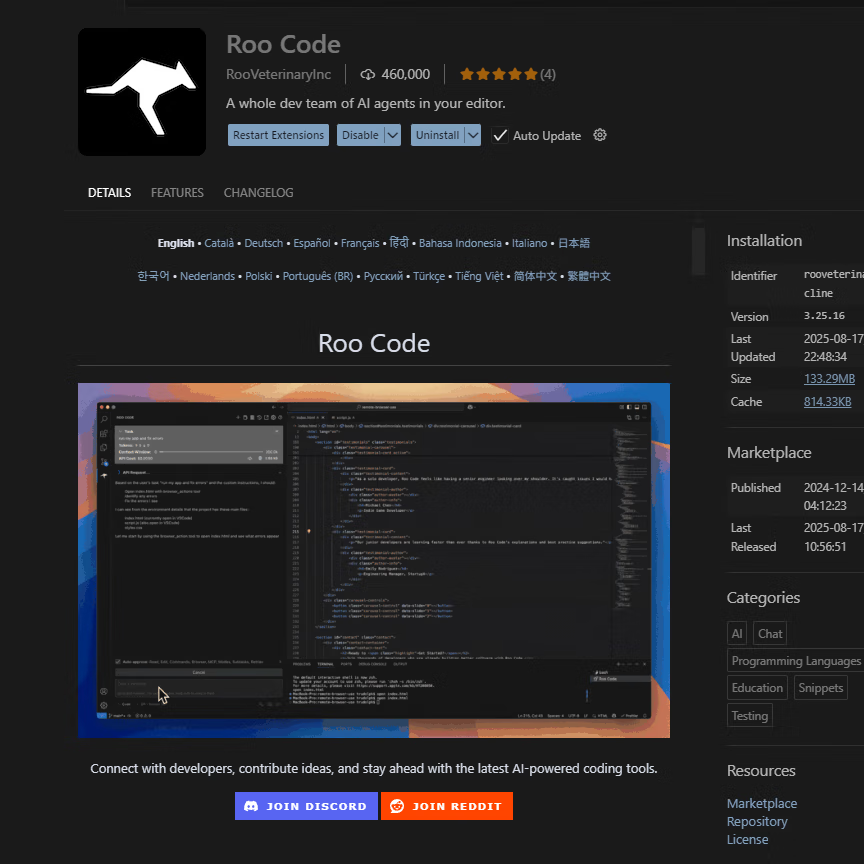Click the Join Discord badge

point(306,806)
